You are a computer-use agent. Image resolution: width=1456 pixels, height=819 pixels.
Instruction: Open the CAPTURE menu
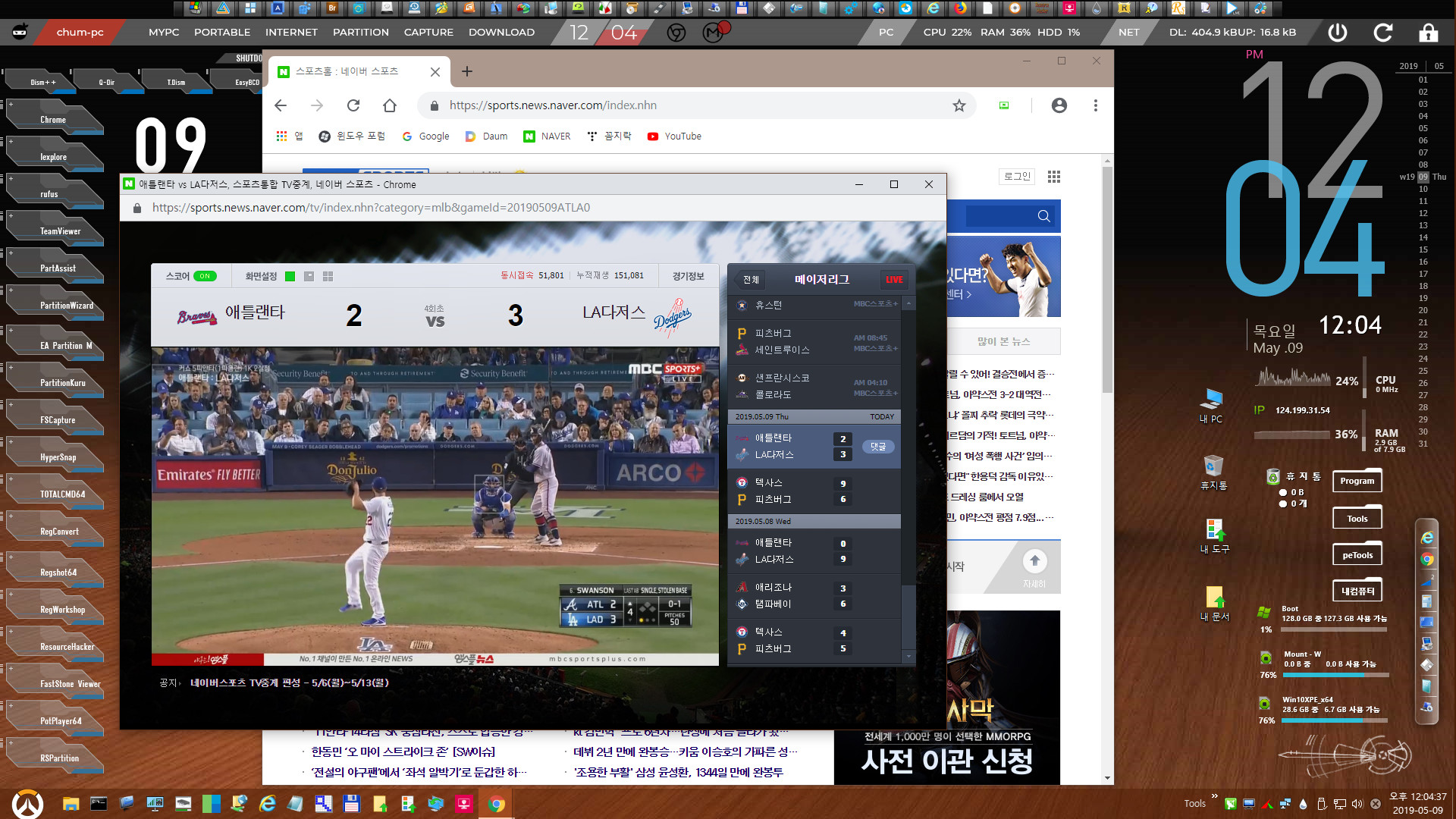pyautogui.click(x=428, y=33)
